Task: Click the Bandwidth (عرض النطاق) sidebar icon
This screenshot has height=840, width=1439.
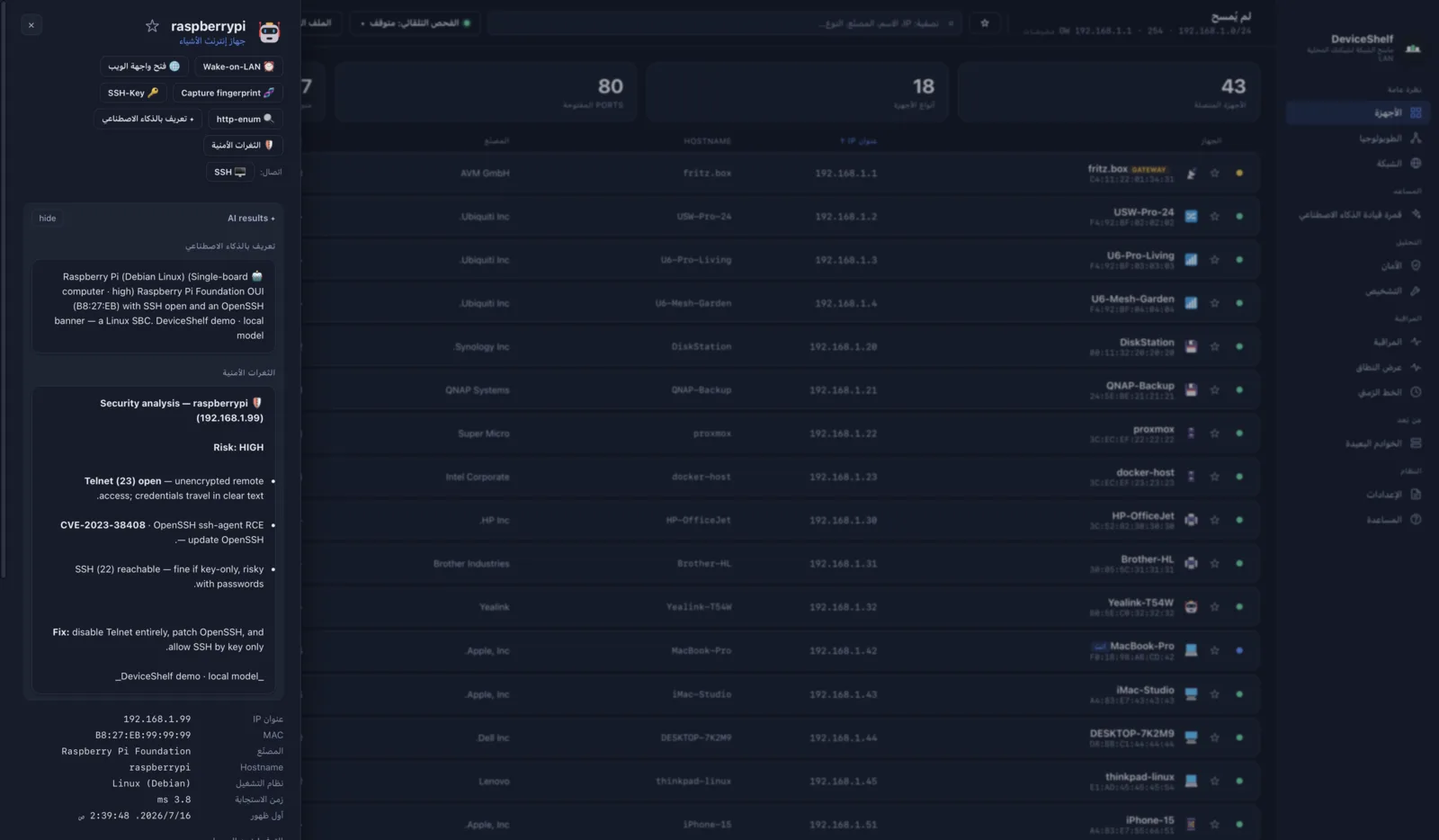Action: (x=1416, y=367)
